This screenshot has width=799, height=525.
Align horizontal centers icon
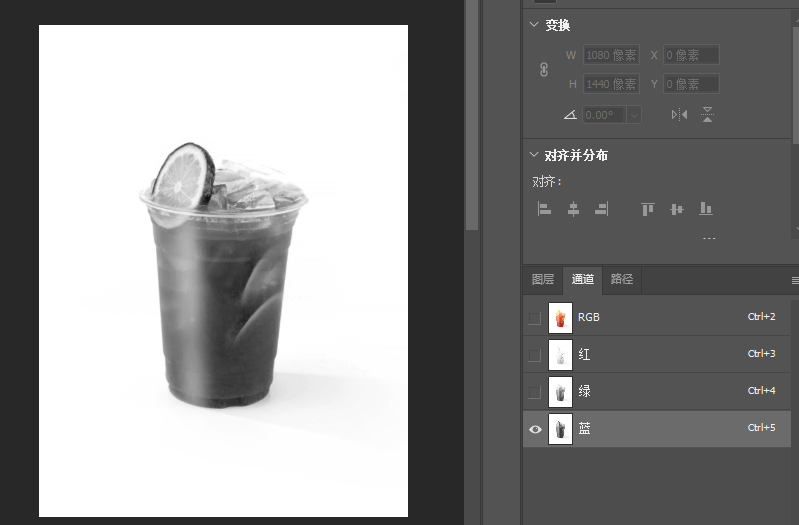pos(573,208)
